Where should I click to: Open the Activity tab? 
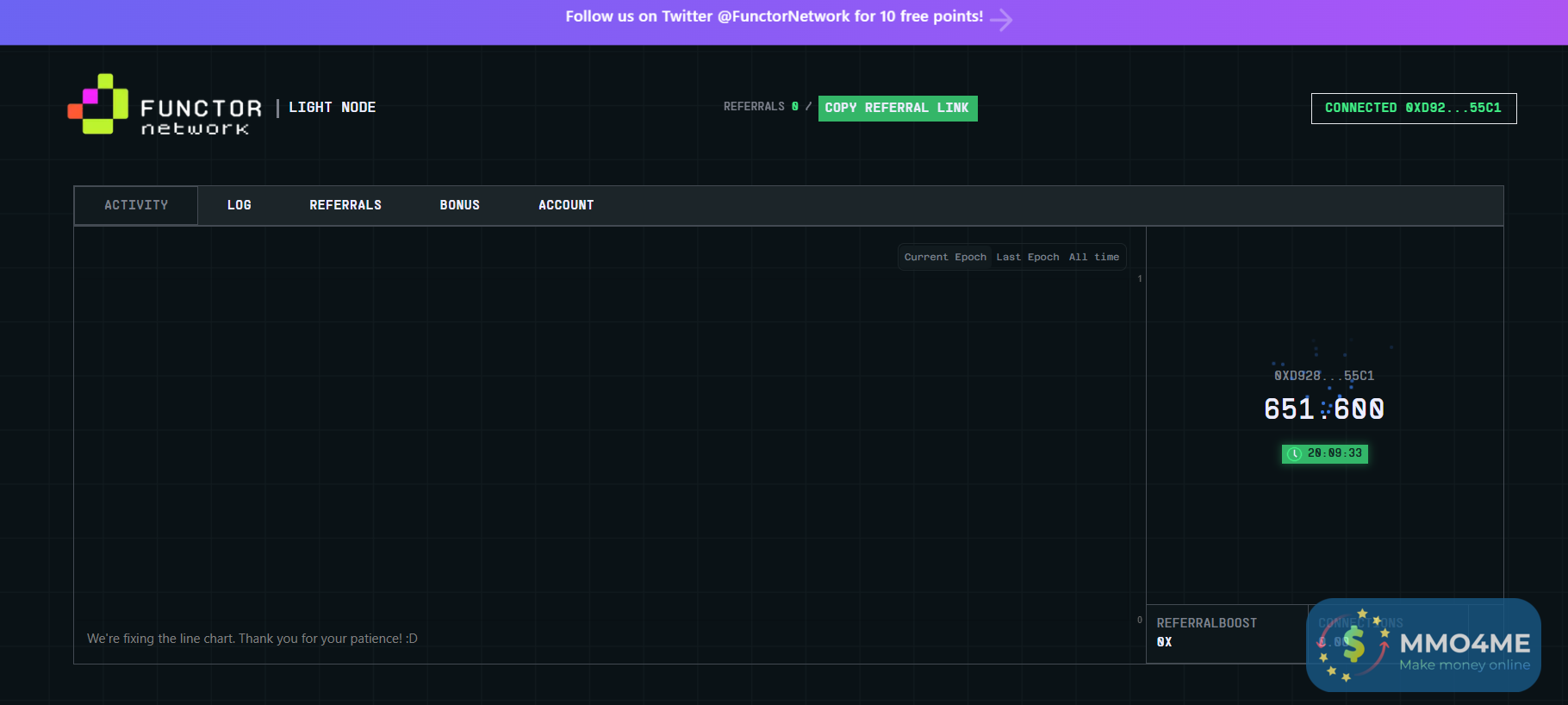point(136,205)
